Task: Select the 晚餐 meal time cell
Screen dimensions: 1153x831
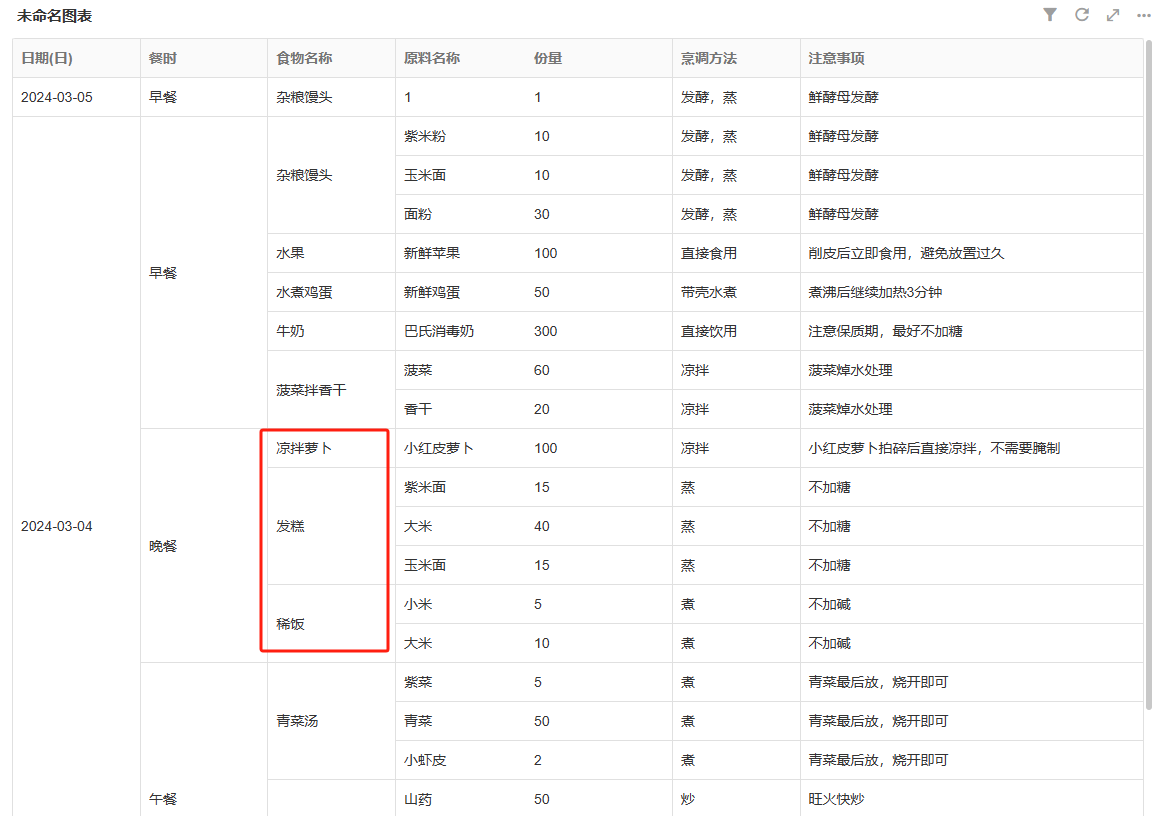Action: [163, 546]
